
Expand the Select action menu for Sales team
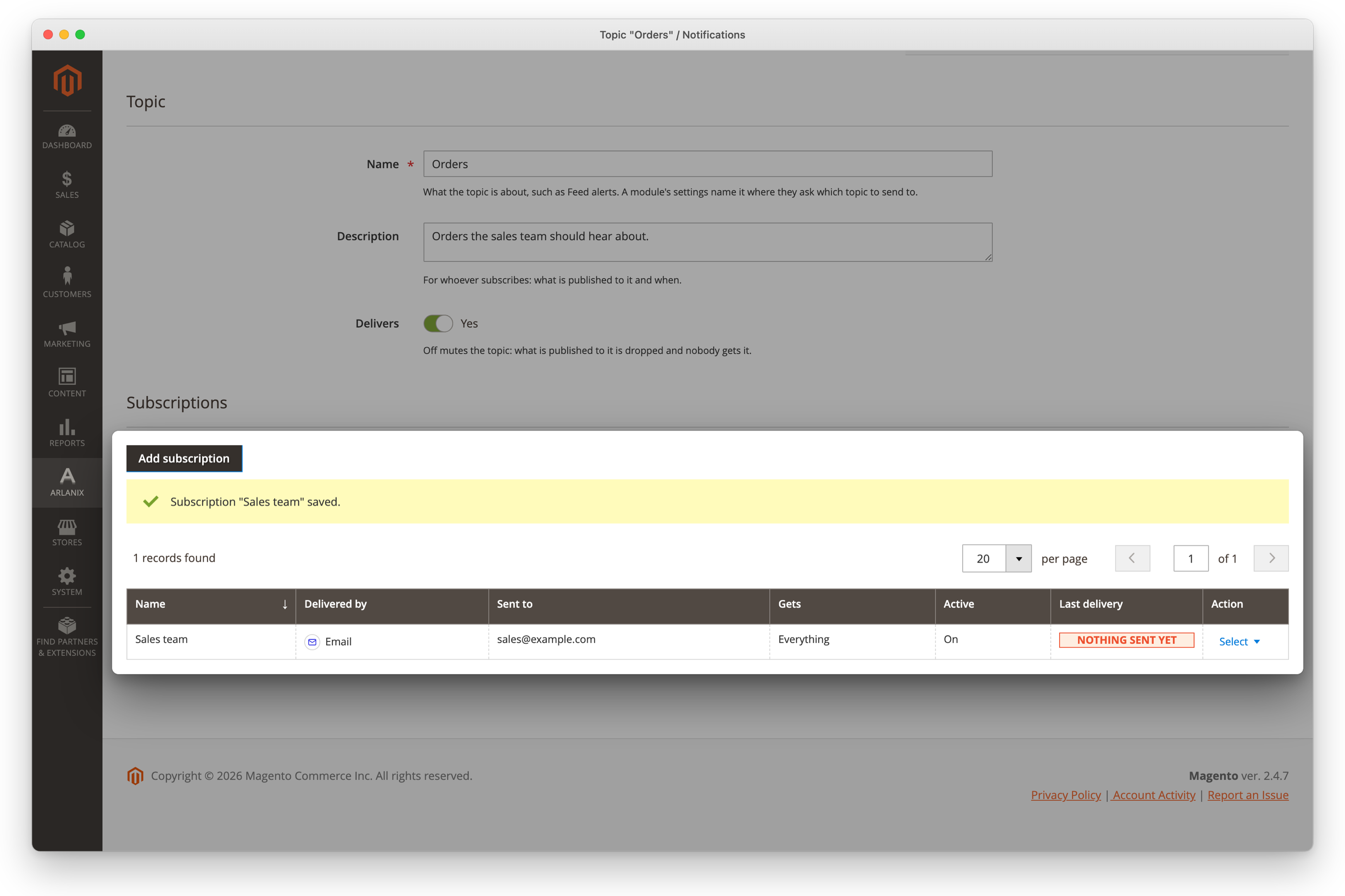pyautogui.click(x=1239, y=642)
